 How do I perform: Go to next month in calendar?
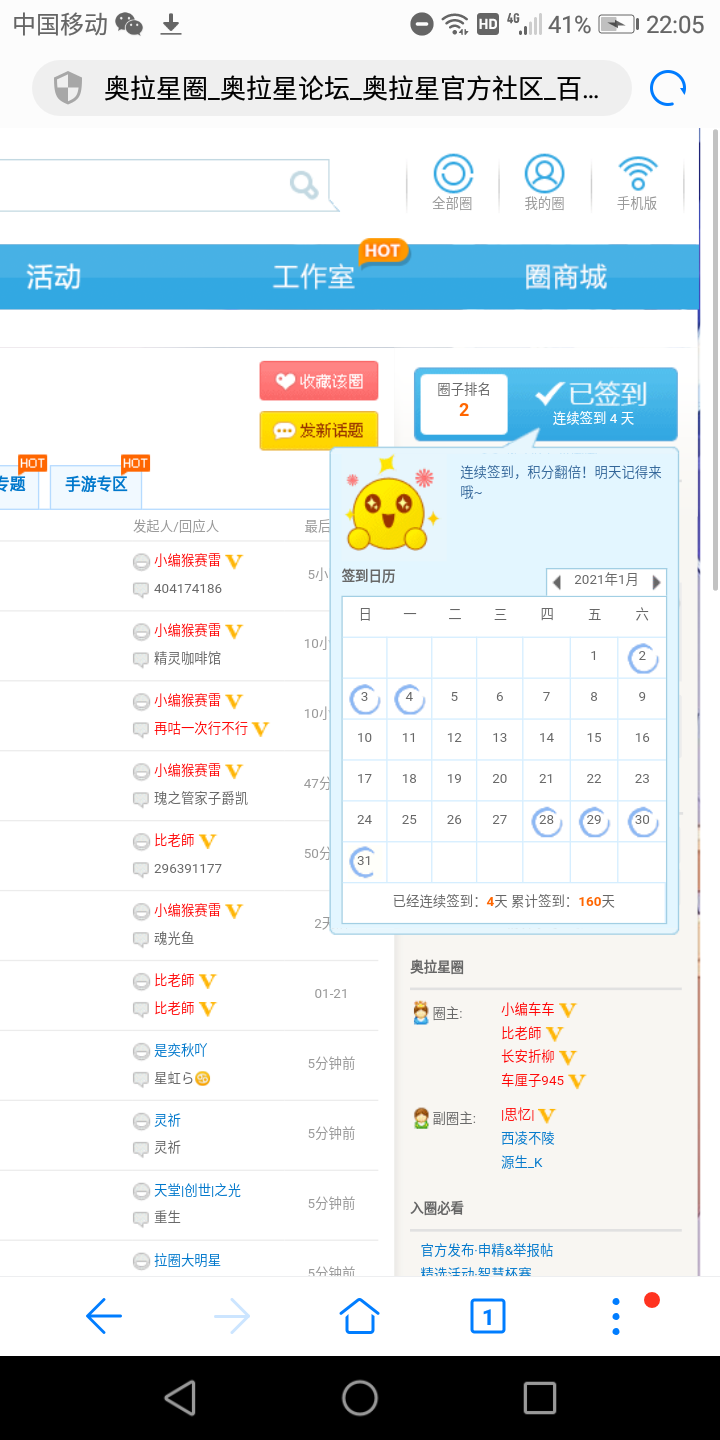click(656, 581)
